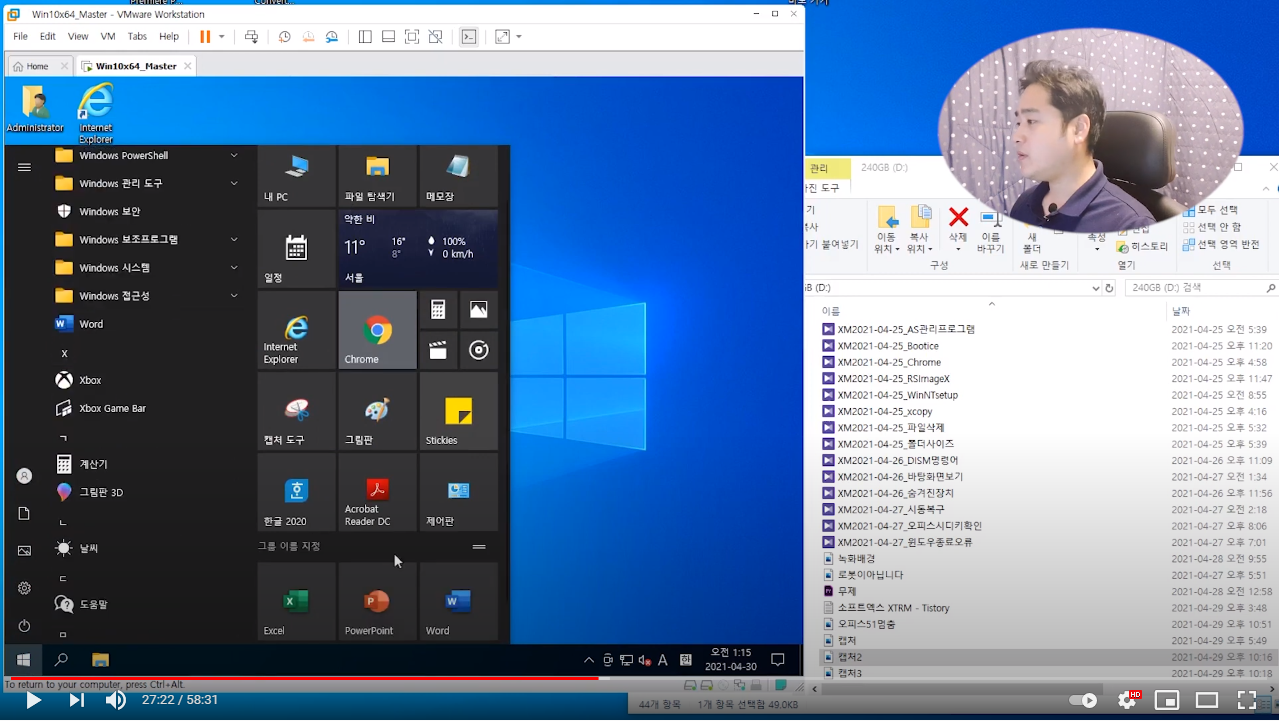Open the VMware View menu

coord(78,36)
